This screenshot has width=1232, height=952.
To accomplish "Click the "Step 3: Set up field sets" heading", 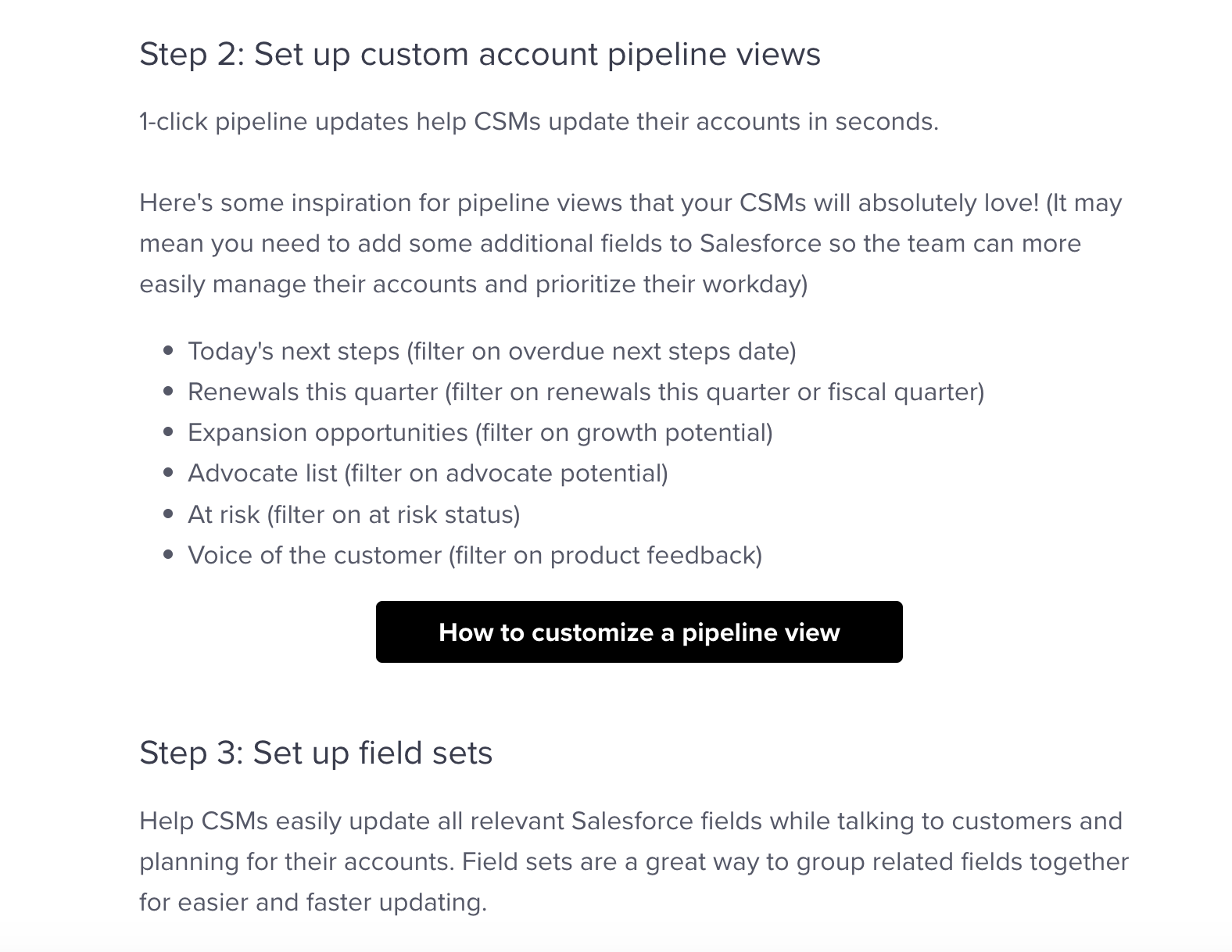I will coord(316,753).
